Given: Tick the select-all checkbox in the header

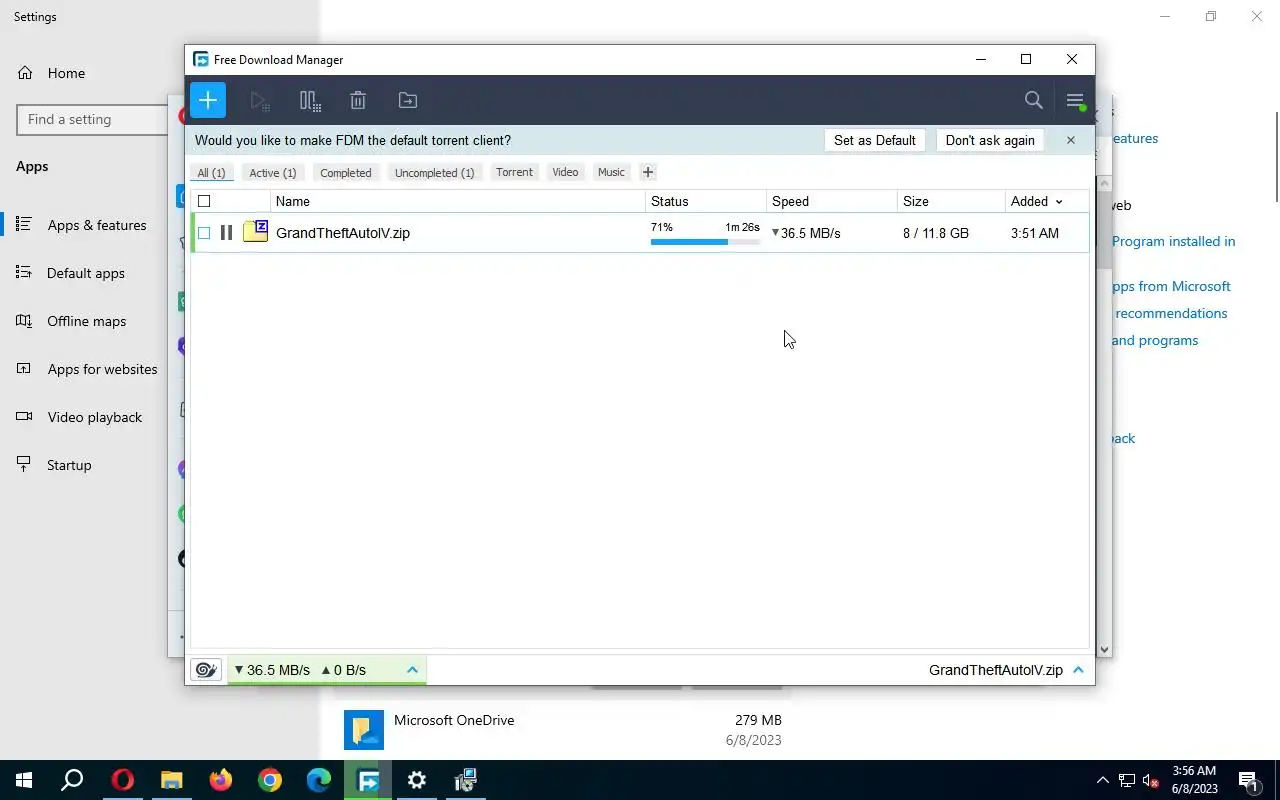Looking at the screenshot, I should tap(204, 201).
